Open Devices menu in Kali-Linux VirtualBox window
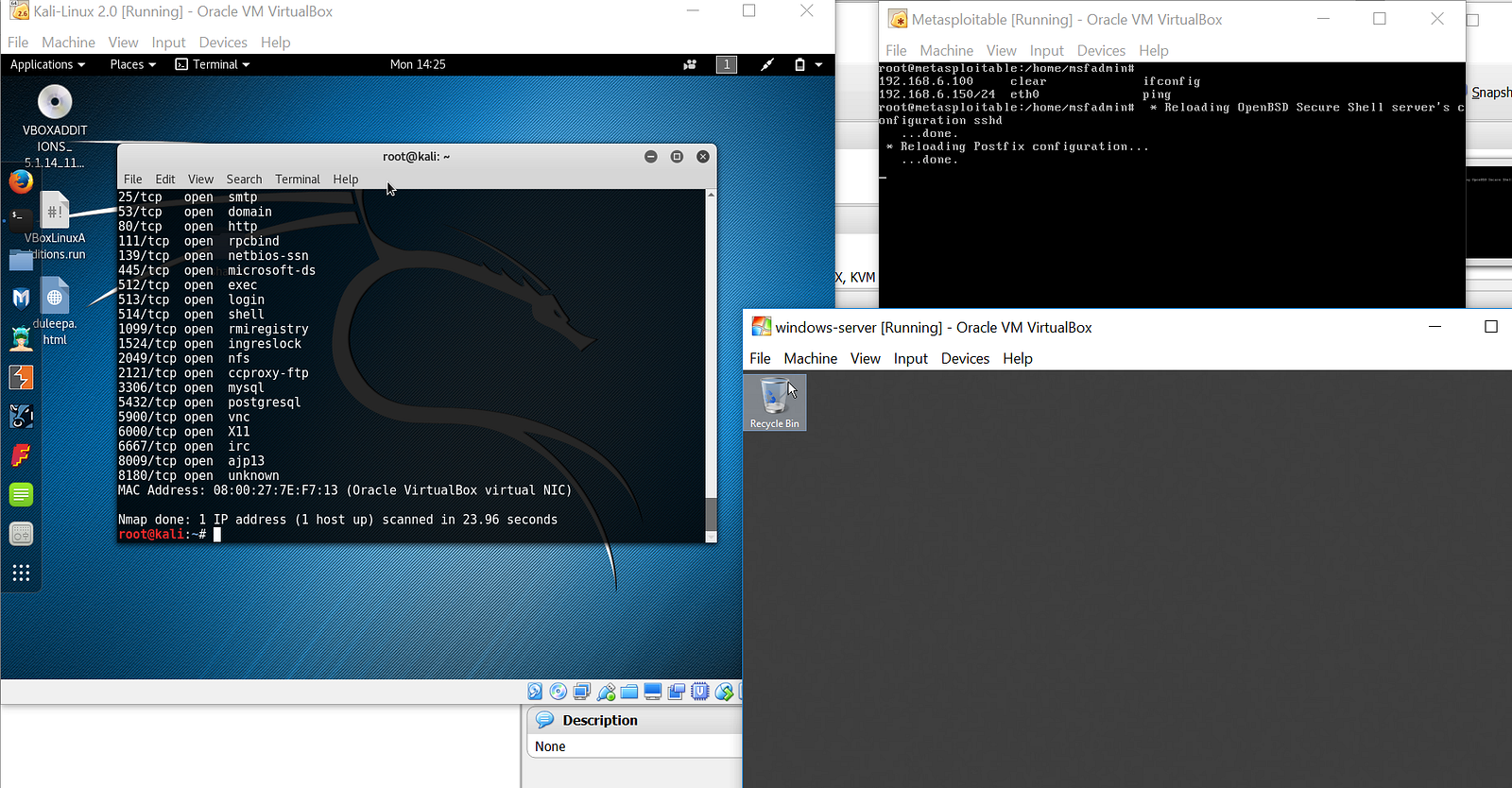 [x=223, y=43]
